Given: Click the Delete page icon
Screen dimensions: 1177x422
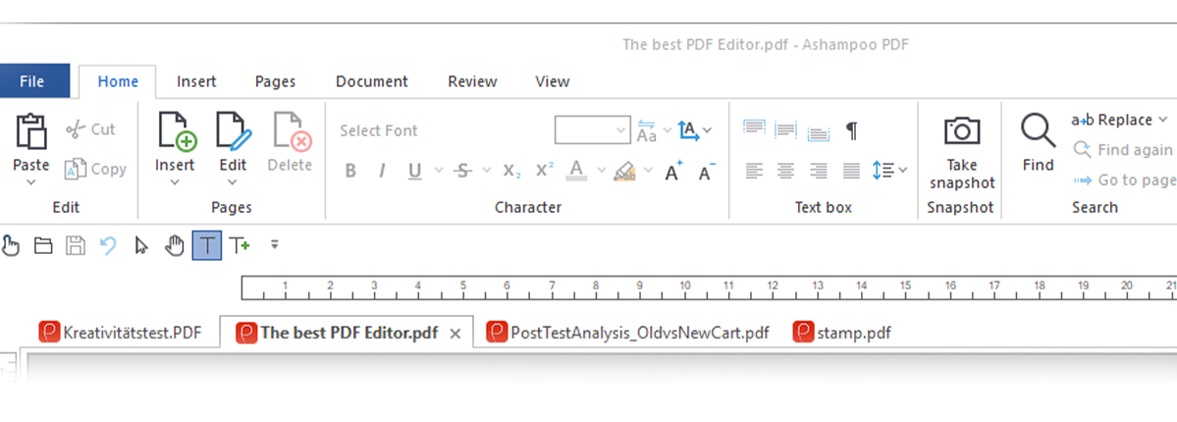Looking at the screenshot, I should click(292, 131).
